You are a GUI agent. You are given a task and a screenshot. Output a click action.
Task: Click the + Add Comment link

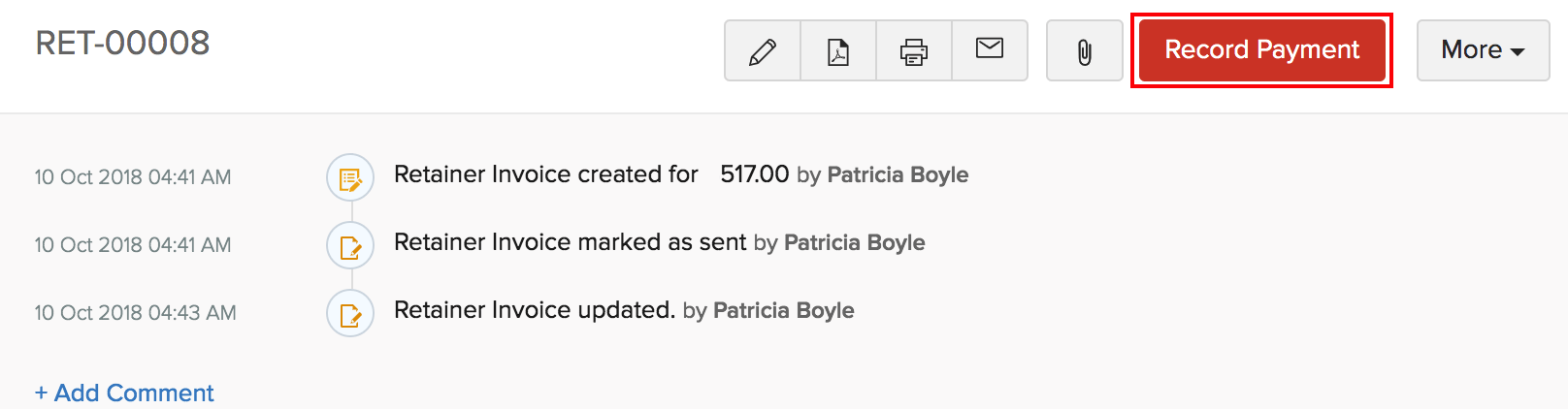124,393
